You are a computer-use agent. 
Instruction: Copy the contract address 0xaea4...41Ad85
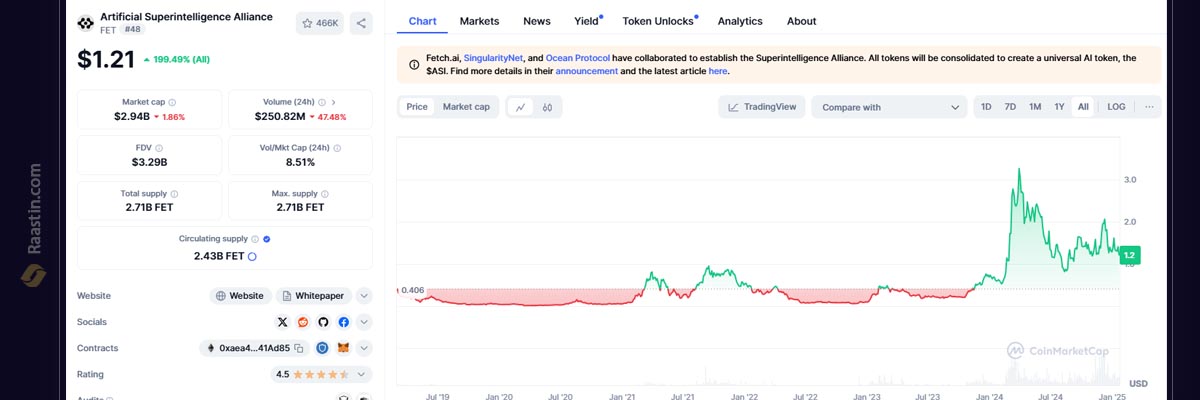click(x=299, y=348)
